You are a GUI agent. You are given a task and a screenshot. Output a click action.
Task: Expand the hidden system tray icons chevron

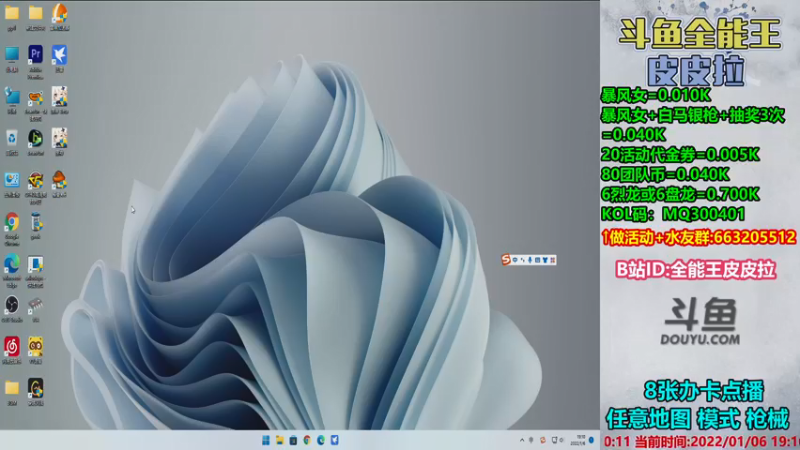point(522,440)
